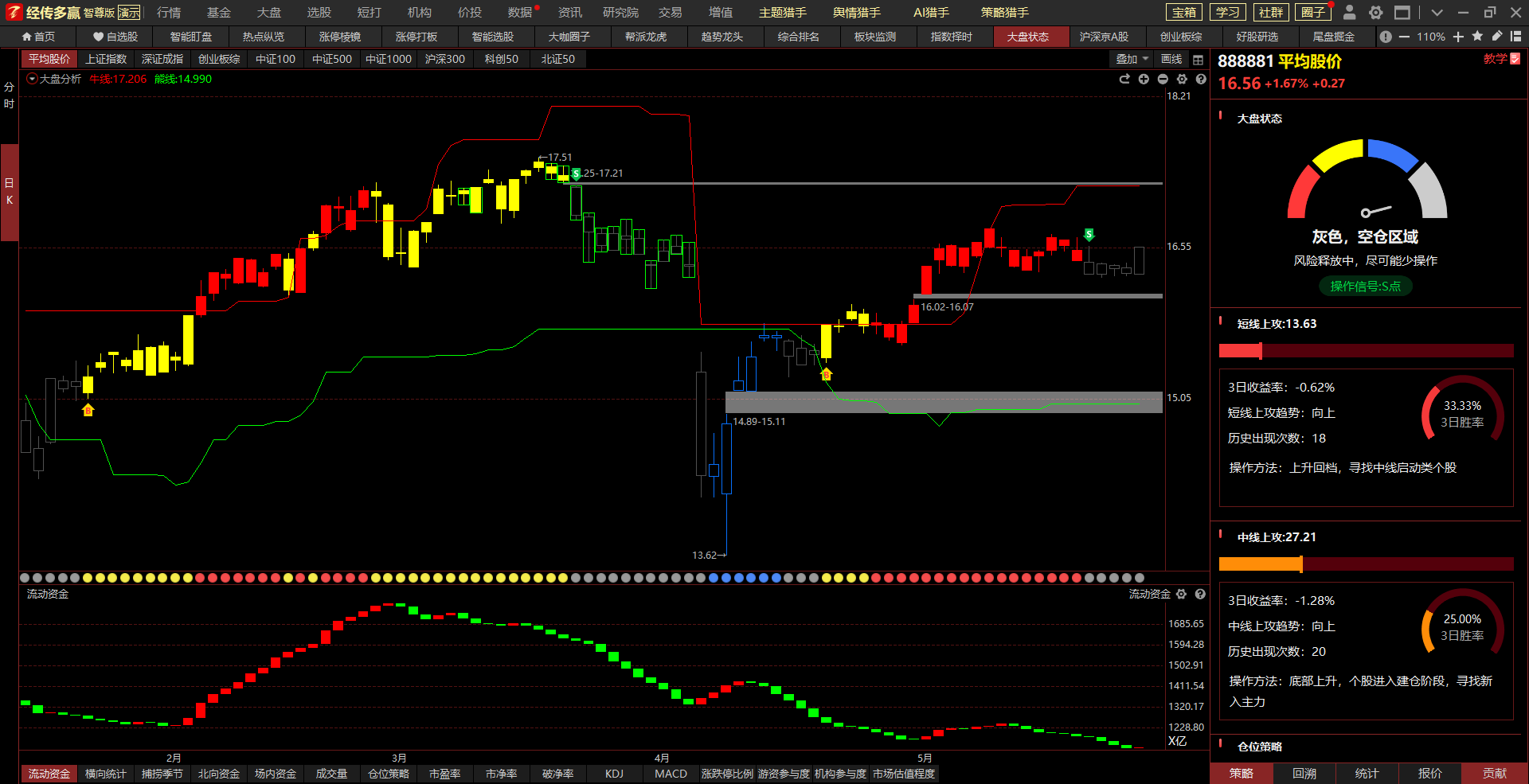Open the user account profile icon

pos(1349,12)
